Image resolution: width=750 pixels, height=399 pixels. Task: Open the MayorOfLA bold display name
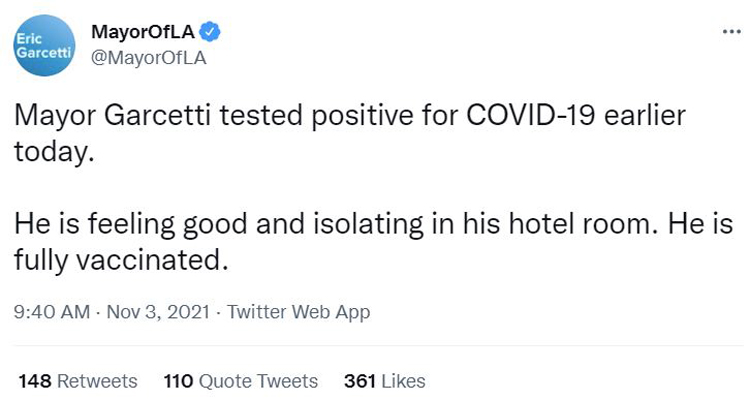(x=143, y=32)
